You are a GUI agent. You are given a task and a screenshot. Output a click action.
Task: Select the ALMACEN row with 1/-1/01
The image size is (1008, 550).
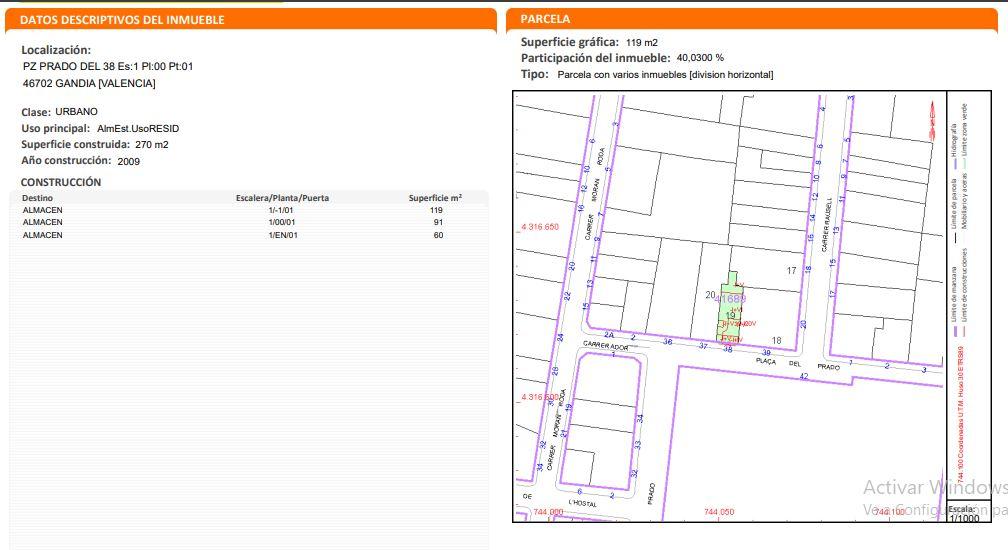pos(250,211)
